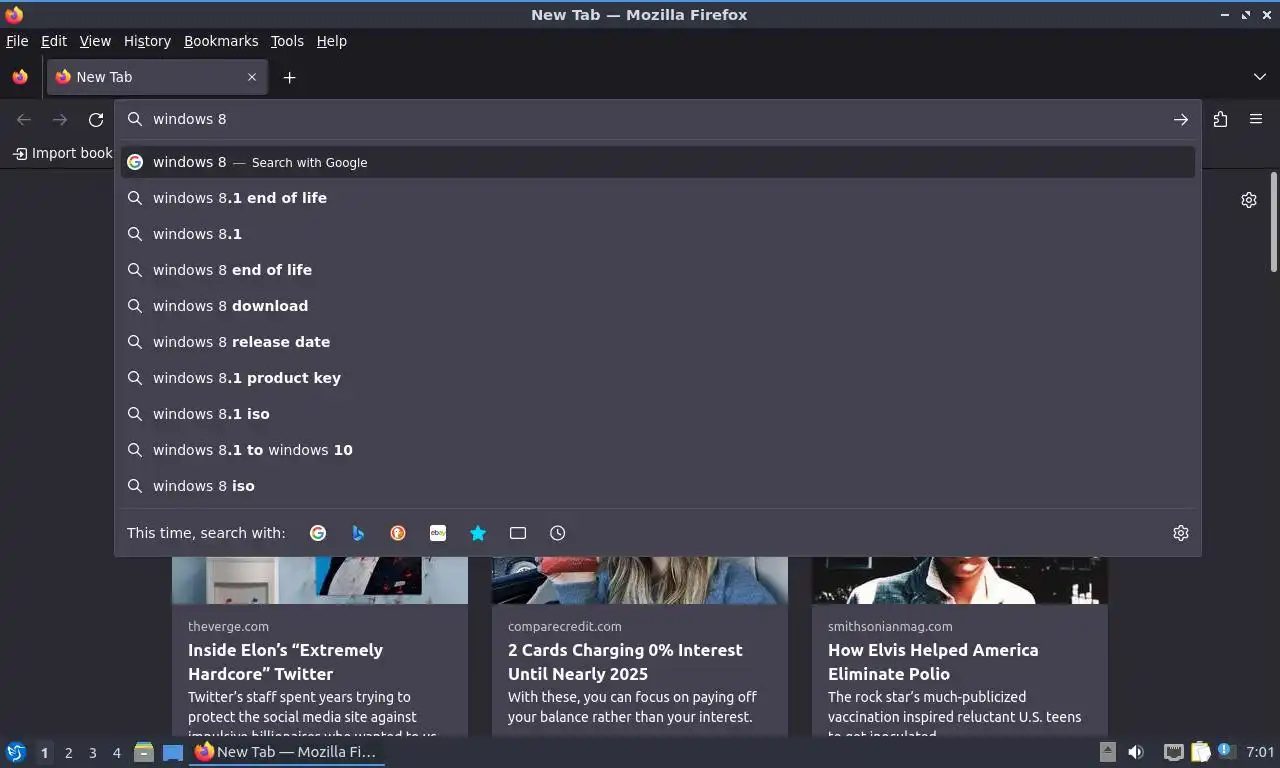
Task: Open the Firefox hamburger application menu
Action: [x=1256, y=119]
